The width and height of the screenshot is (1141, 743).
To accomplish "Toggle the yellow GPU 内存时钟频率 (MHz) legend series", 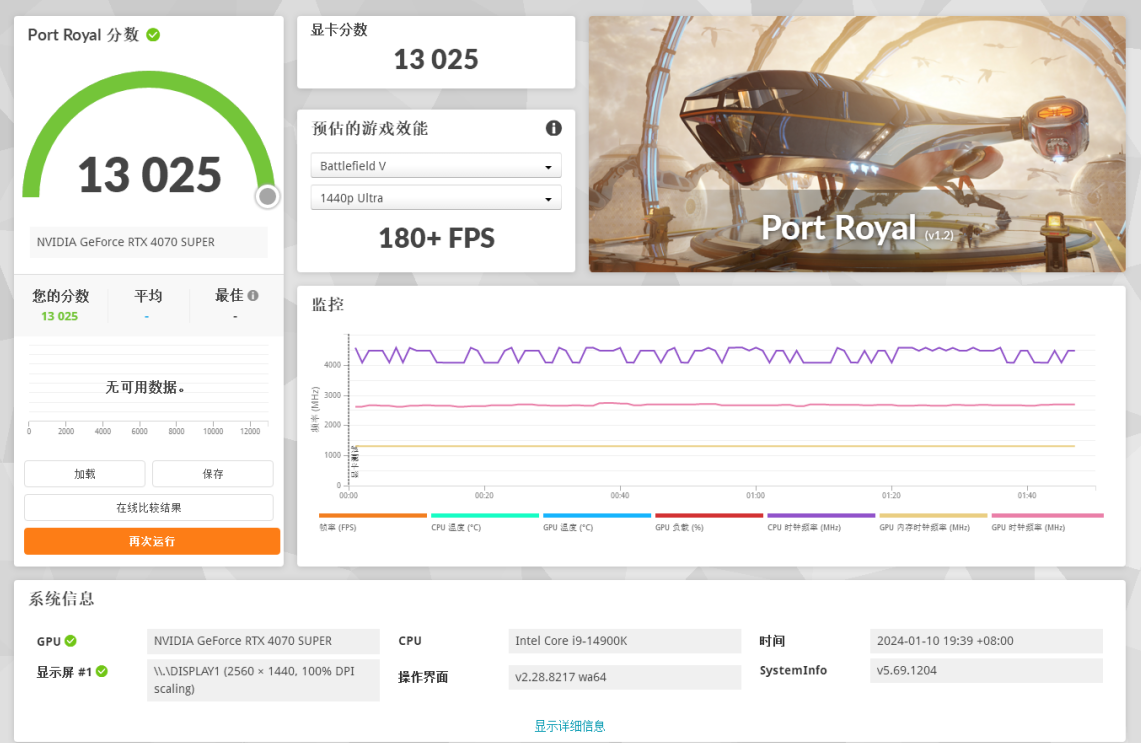I will [933, 522].
